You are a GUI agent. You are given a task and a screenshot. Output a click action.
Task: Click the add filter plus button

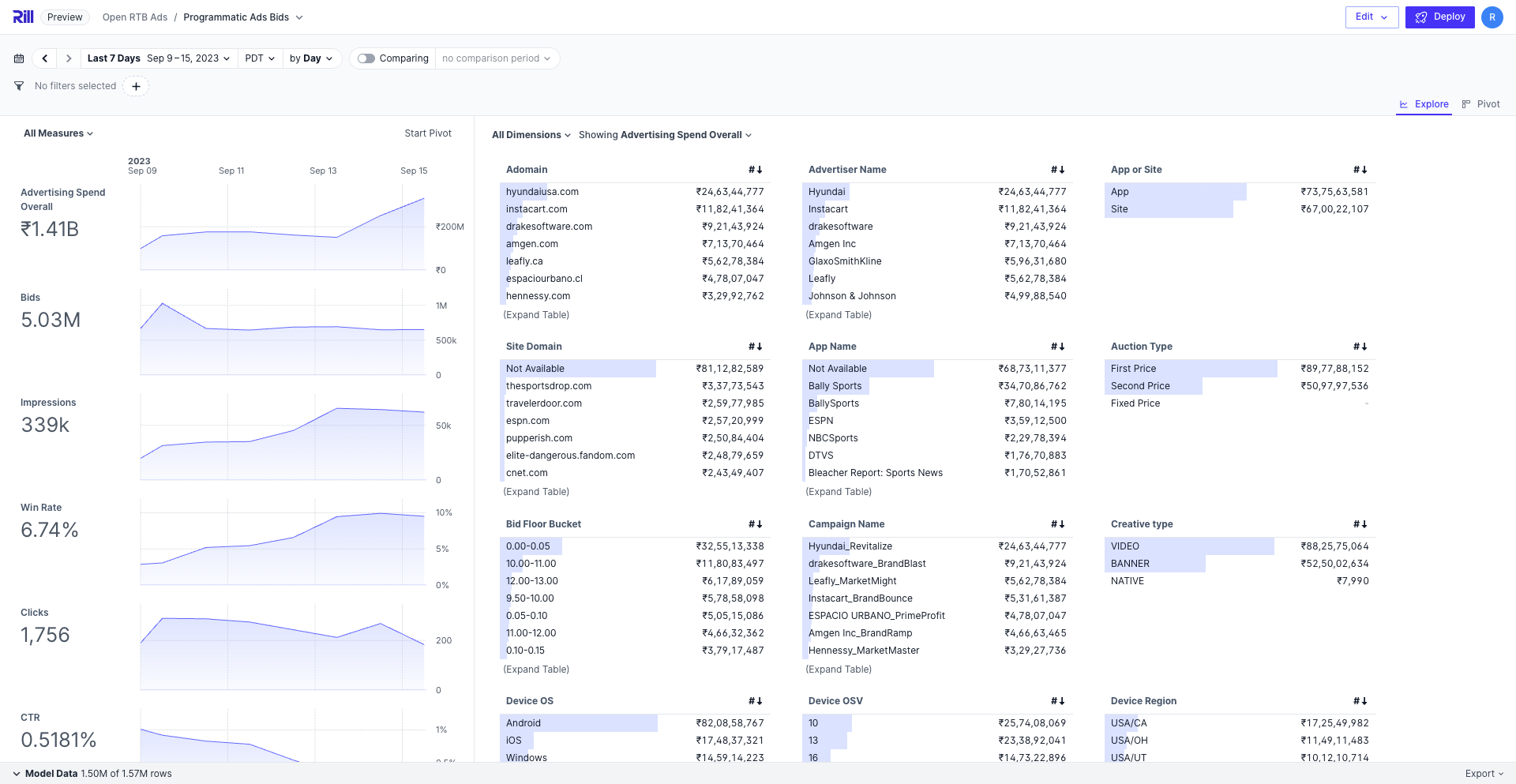pos(136,86)
